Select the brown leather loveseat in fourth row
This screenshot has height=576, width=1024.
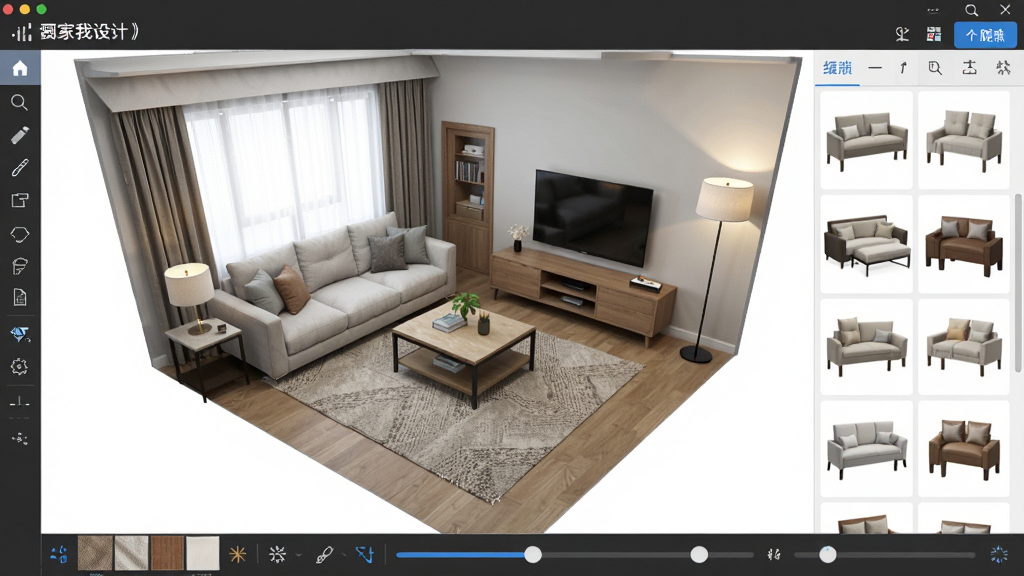[x=964, y=449]
